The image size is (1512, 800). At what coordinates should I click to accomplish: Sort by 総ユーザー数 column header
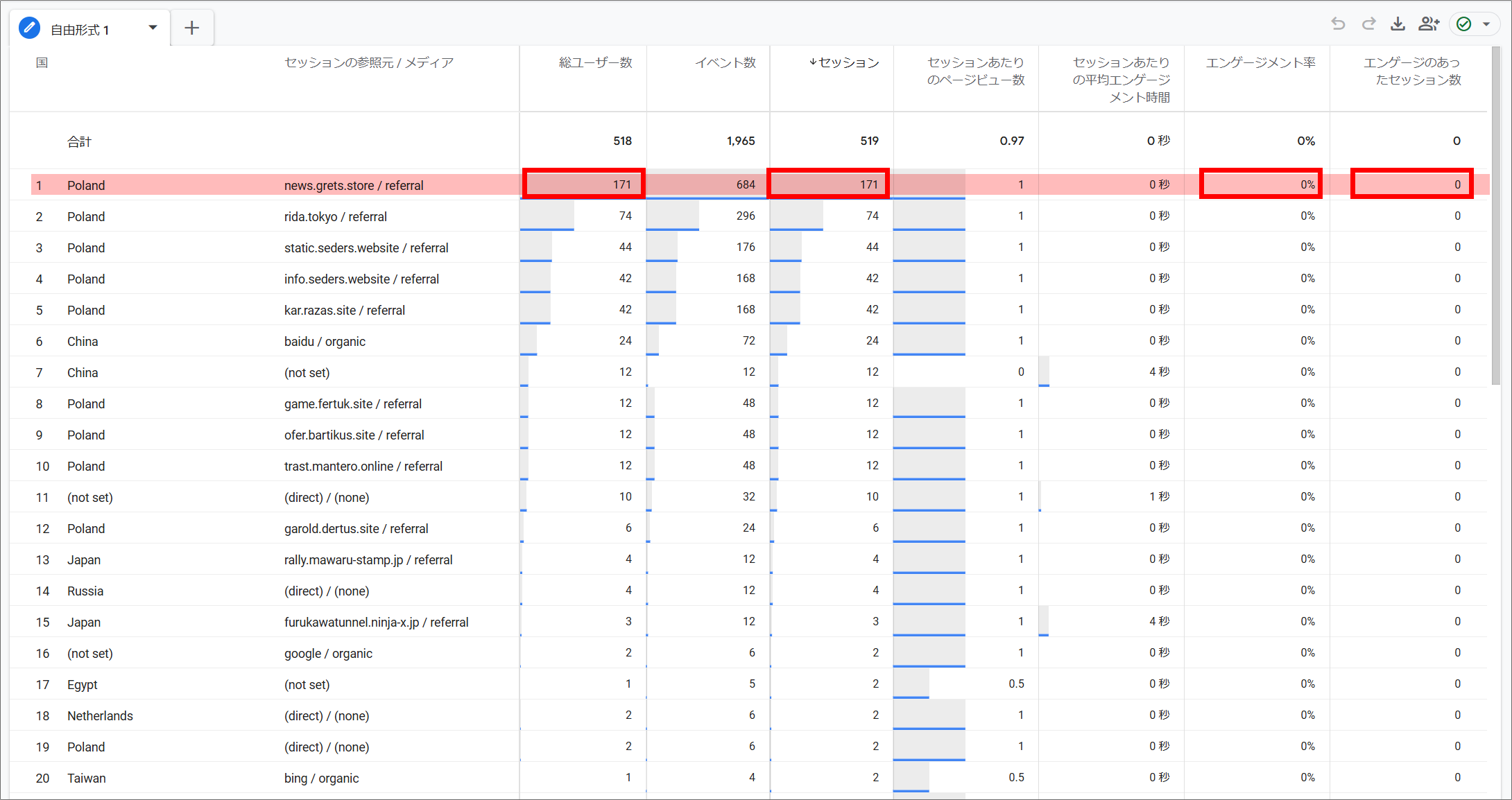pyautogui.click(x=595, y=63)
